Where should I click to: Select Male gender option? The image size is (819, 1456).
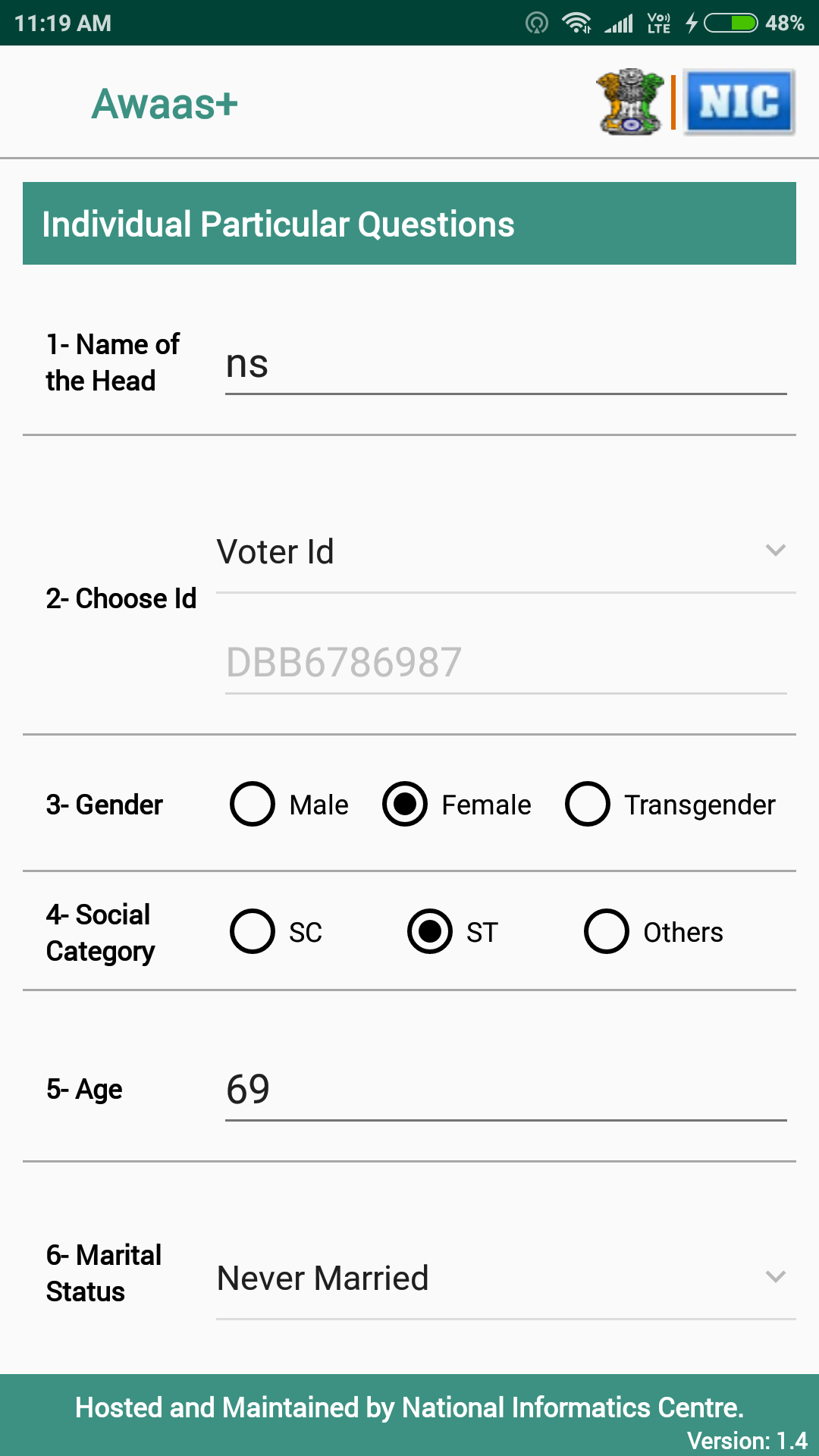[253, 804]
